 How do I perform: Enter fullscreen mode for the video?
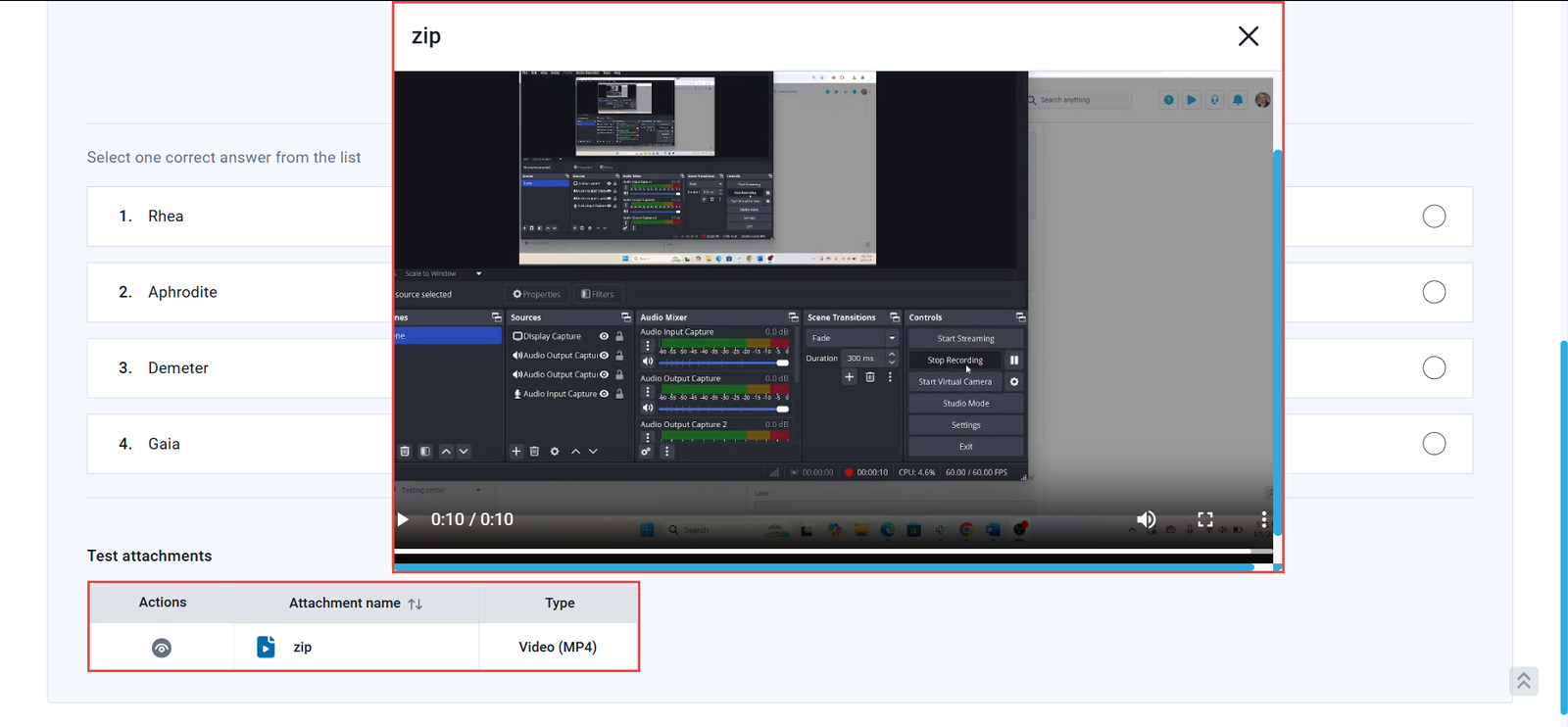(1205, 519)
